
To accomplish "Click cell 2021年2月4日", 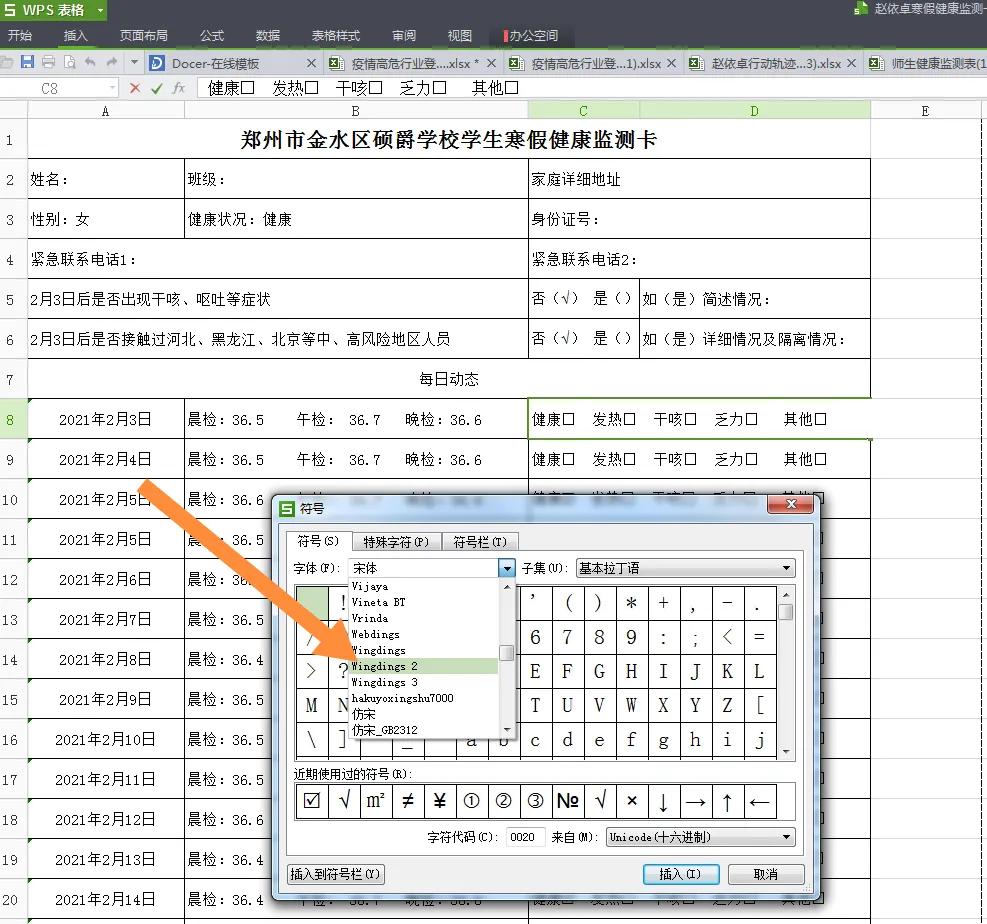I will tap(106, 459).
